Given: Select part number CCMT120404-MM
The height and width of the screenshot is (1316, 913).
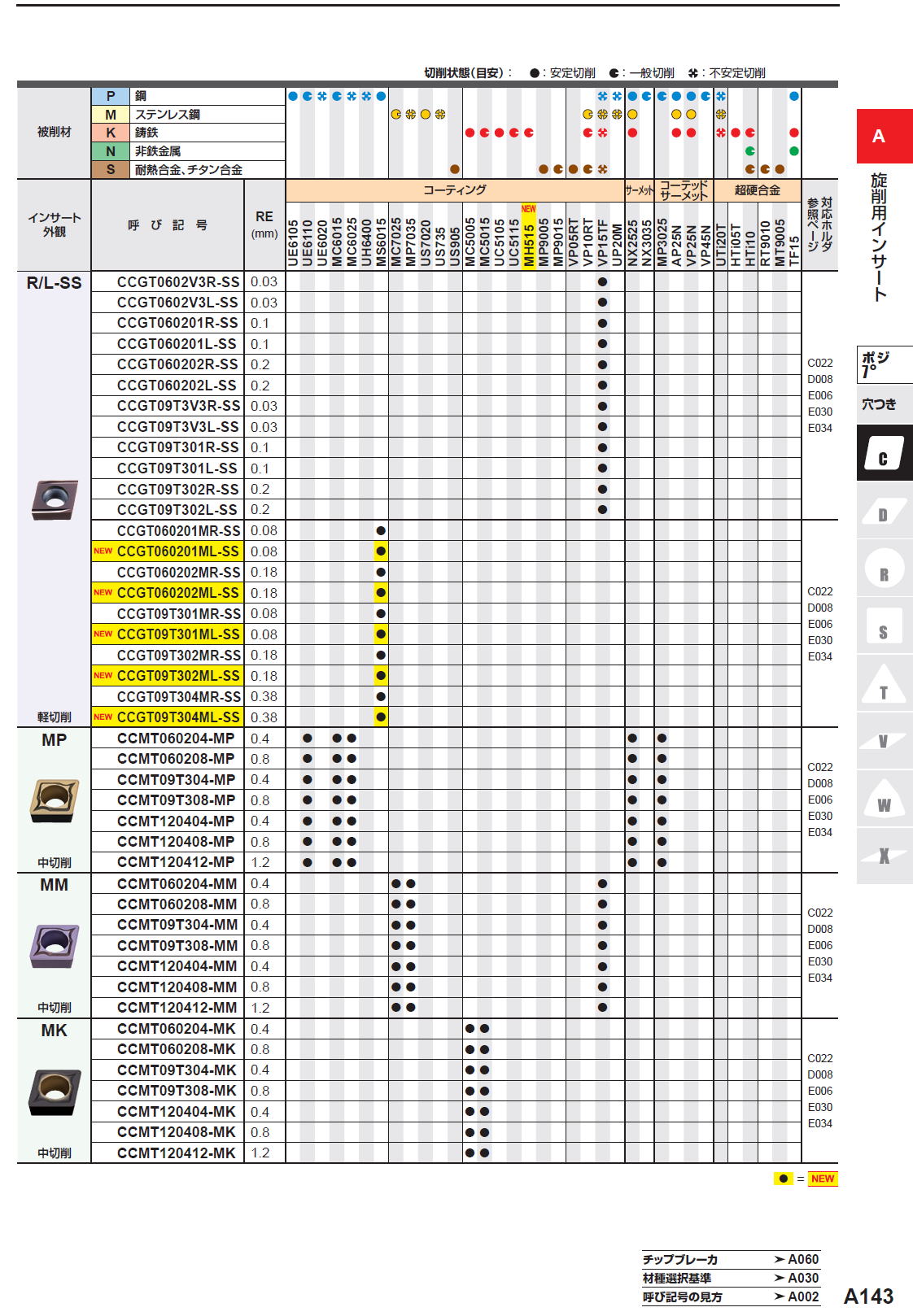Looking at the screenshot, I should [177, 966].
